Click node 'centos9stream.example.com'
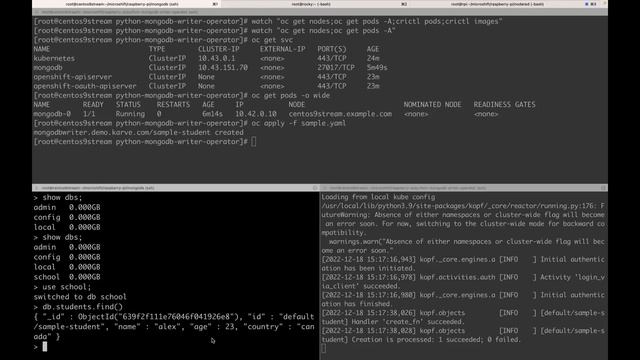640x360 pixels. pos(340,114)
